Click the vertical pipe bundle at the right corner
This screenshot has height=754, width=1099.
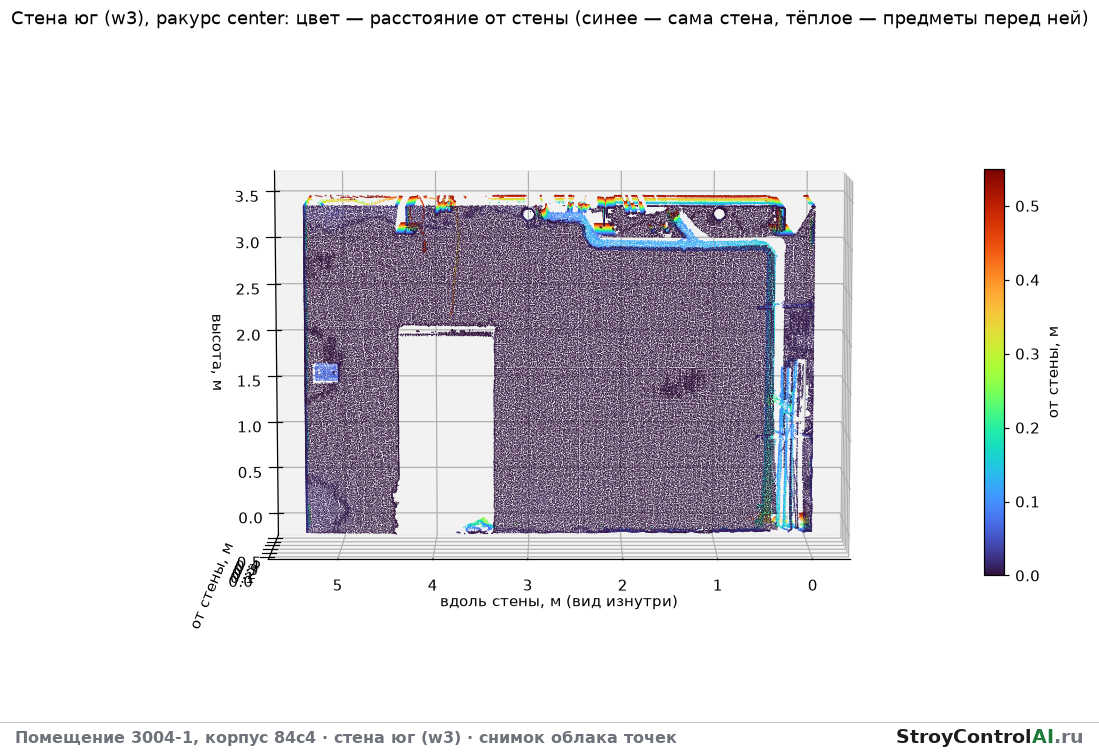click(791, 444)
